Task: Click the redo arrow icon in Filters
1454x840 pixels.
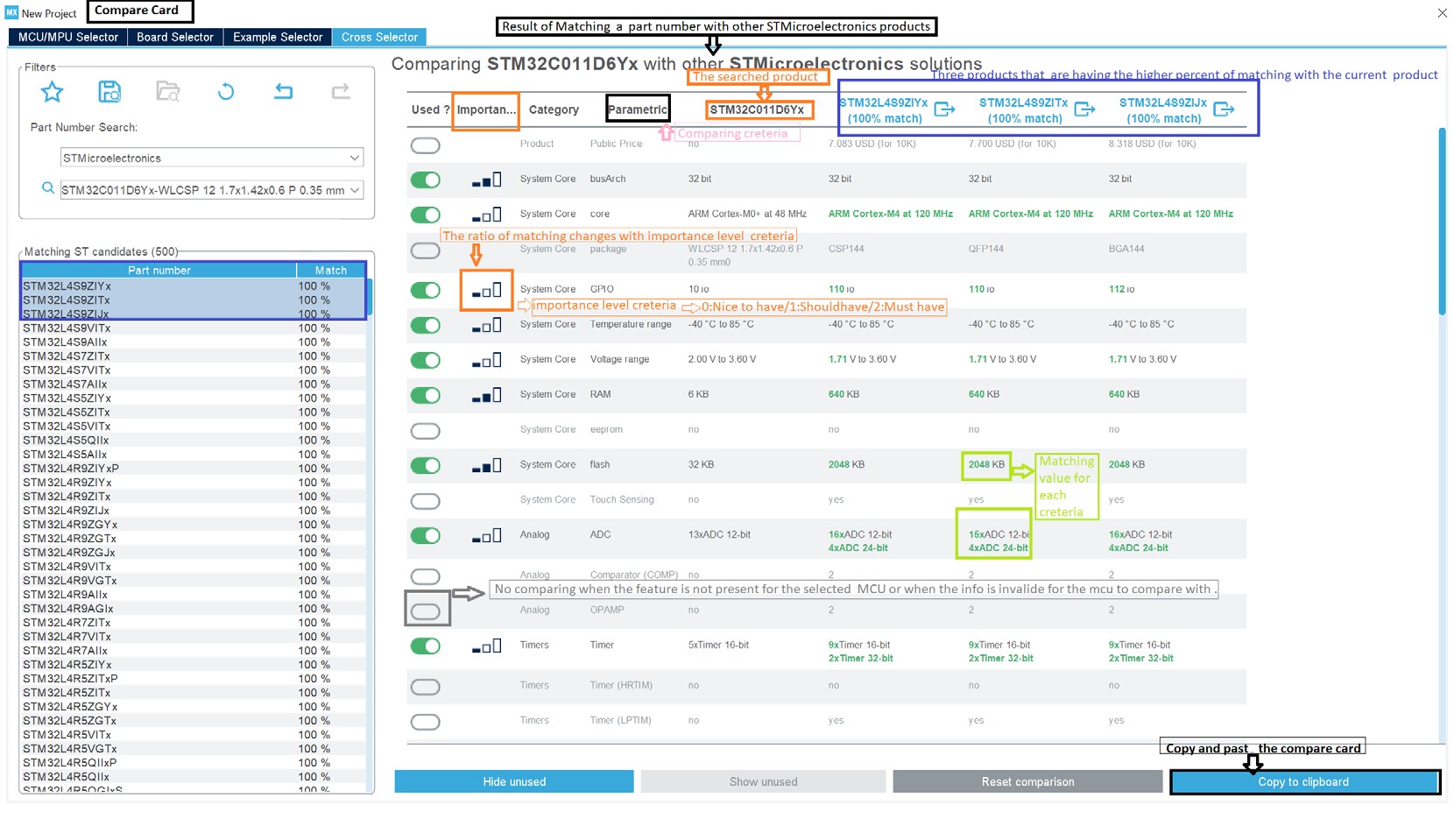Action: (341, 91)
